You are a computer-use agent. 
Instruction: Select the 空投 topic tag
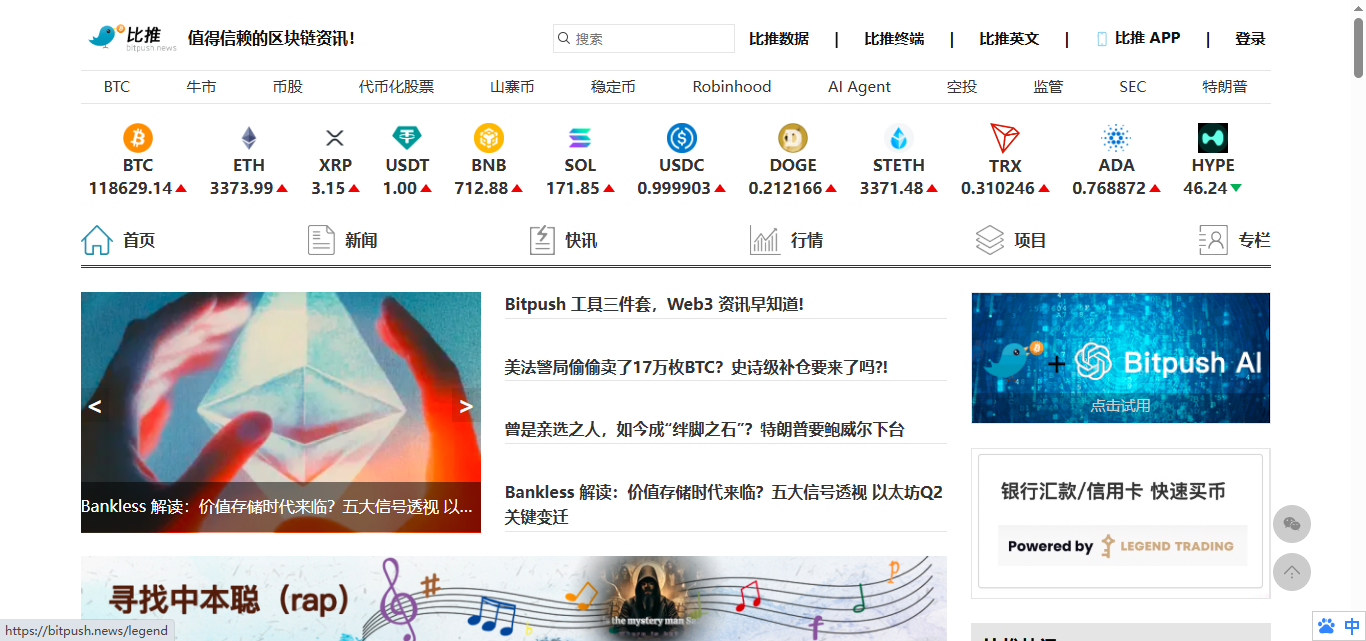click(x=962, y=87)
